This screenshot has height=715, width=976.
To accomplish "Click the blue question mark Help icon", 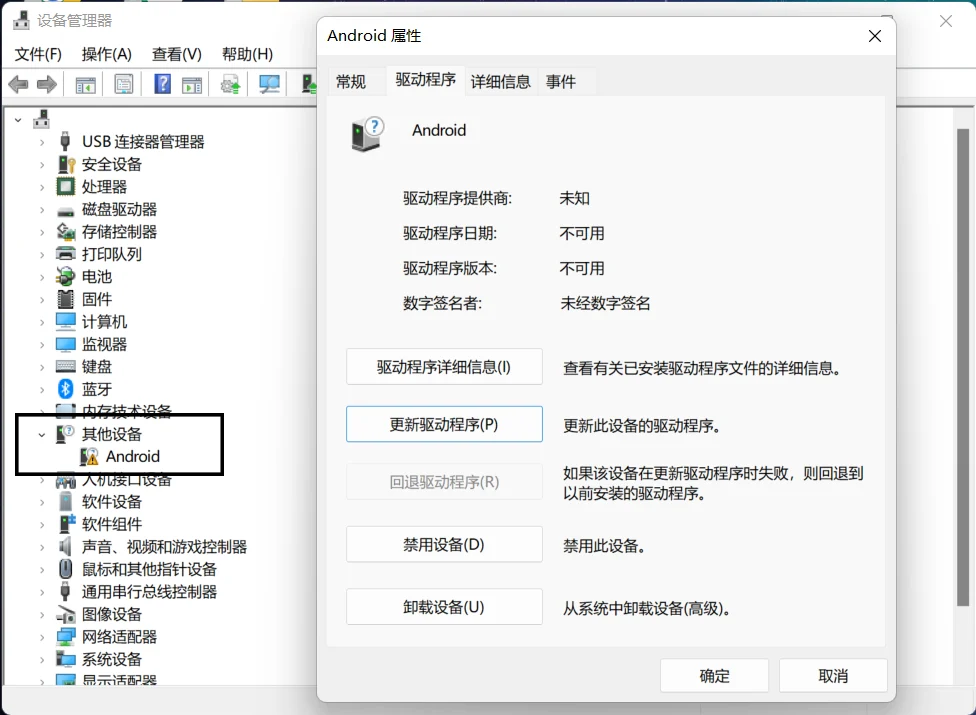I will pos(162,83).
